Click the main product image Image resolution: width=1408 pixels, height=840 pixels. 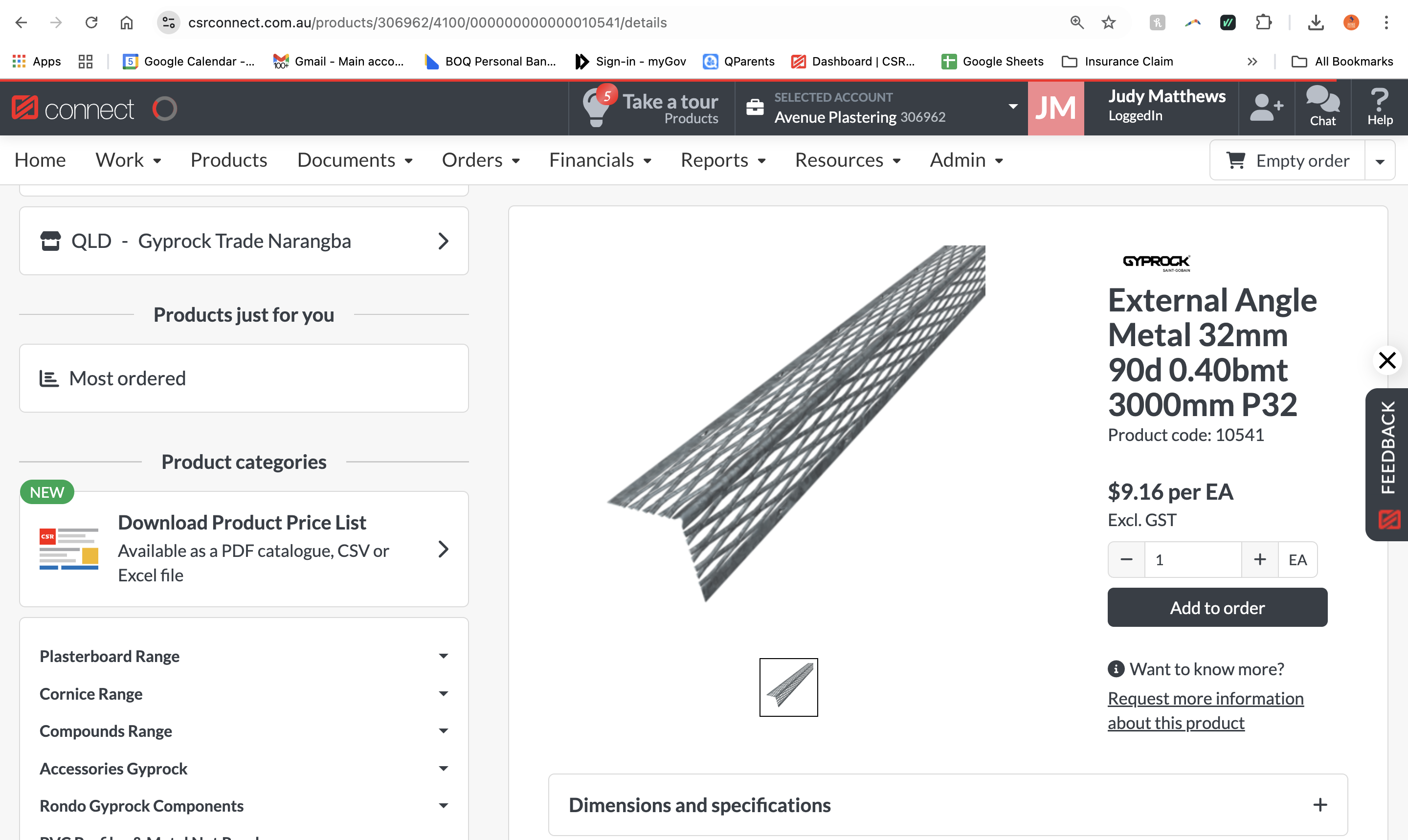point(797,423)
